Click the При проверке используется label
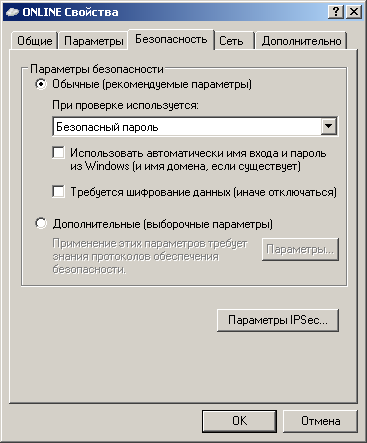367x443 pixels. click(x=125, y=105)
